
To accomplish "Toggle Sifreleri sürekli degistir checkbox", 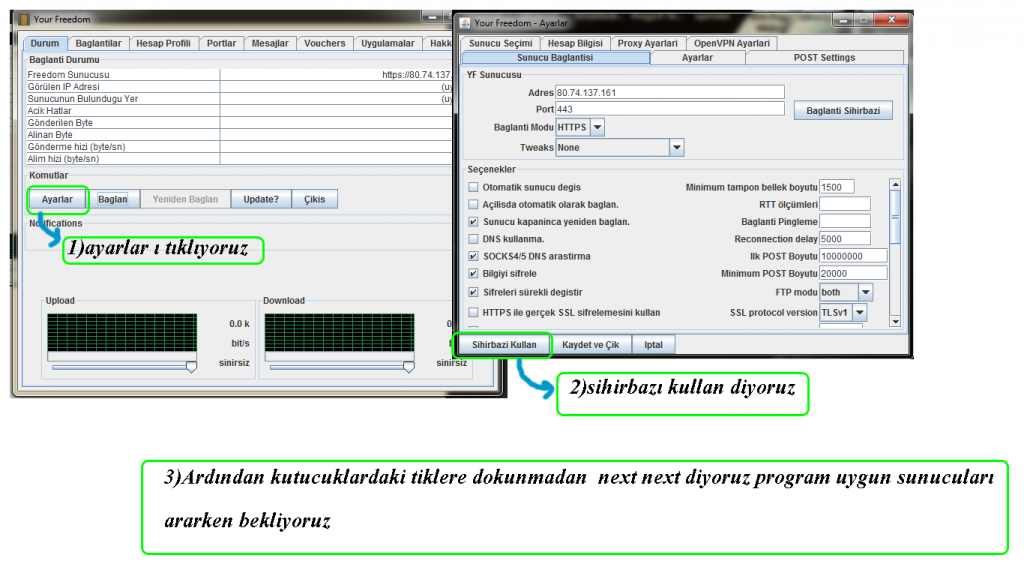I will click(473, 292).
